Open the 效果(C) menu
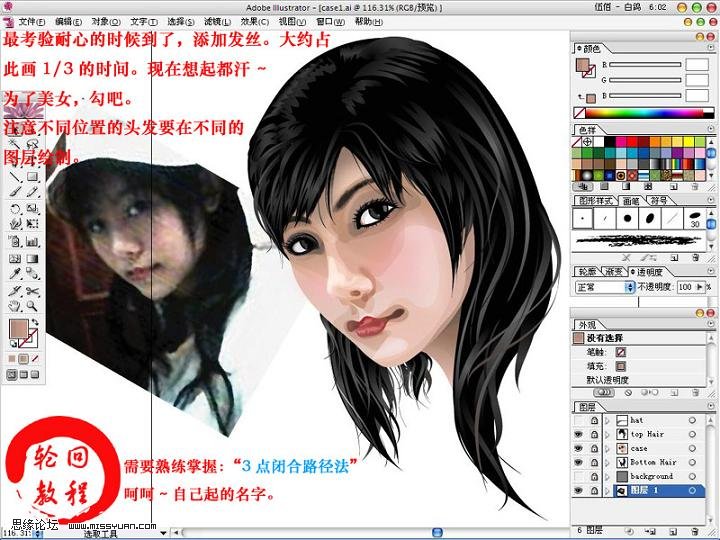720x540 pixels. click(255, 22)
